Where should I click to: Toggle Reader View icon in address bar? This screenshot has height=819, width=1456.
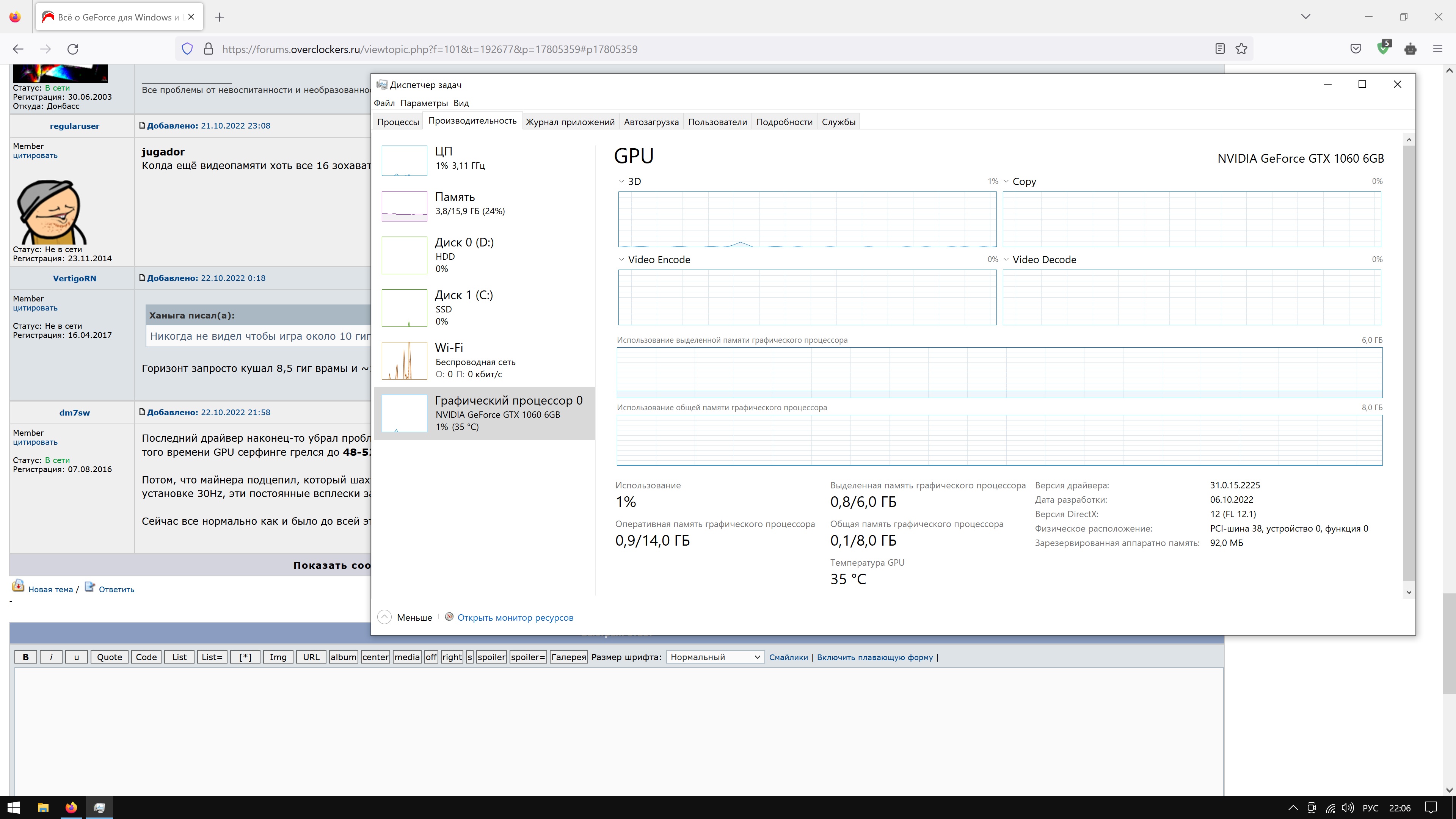point(1220,49)
